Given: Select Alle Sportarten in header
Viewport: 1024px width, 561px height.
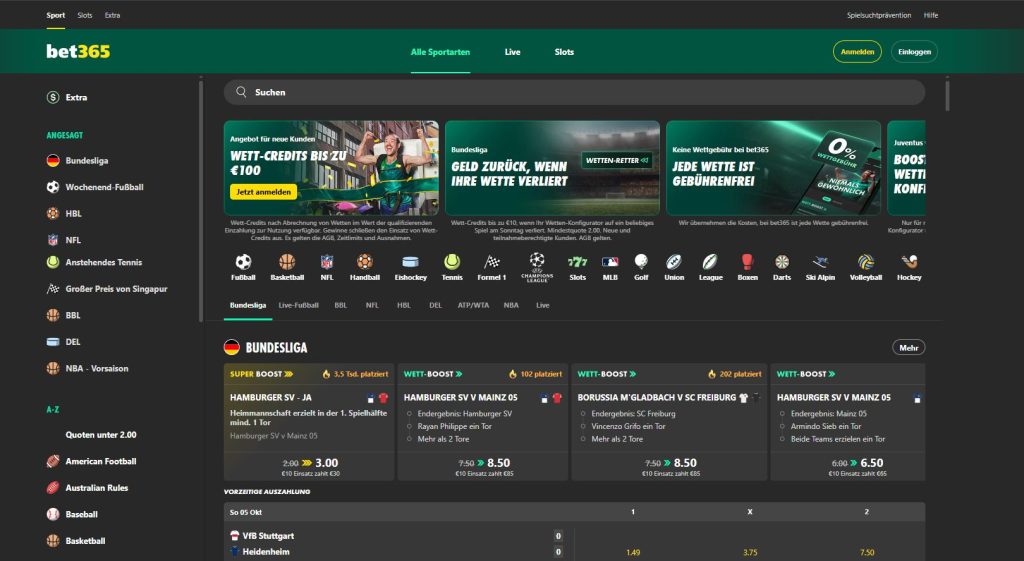Looking at the screenshot, I should [x=440, y=52].
